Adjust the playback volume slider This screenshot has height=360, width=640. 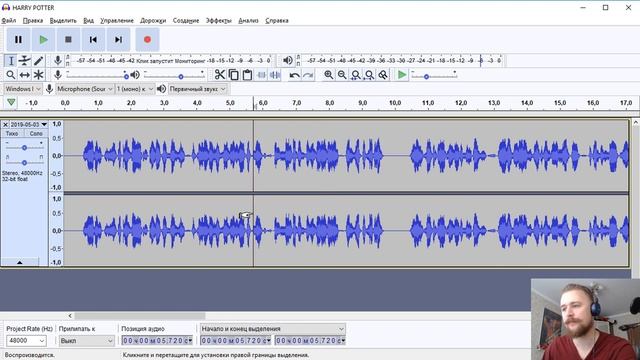174,75
